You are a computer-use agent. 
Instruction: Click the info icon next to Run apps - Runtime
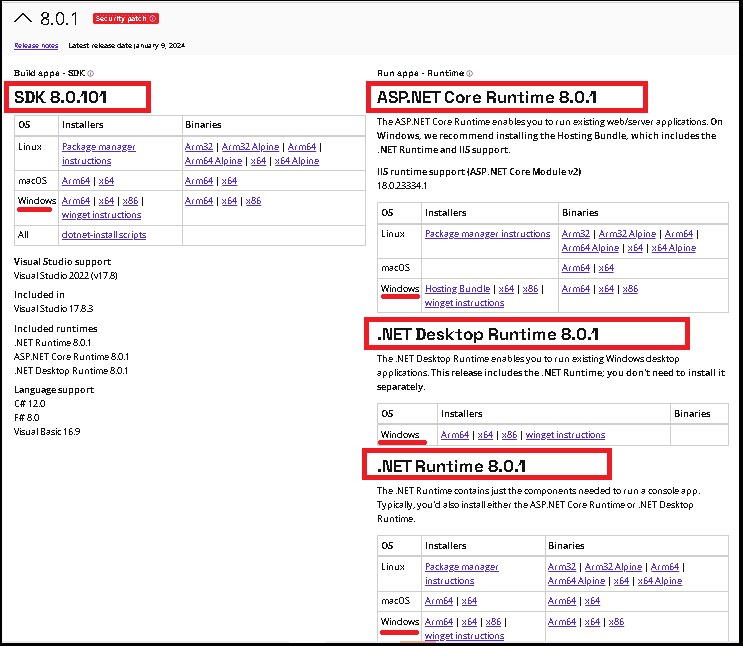point(469,73)
